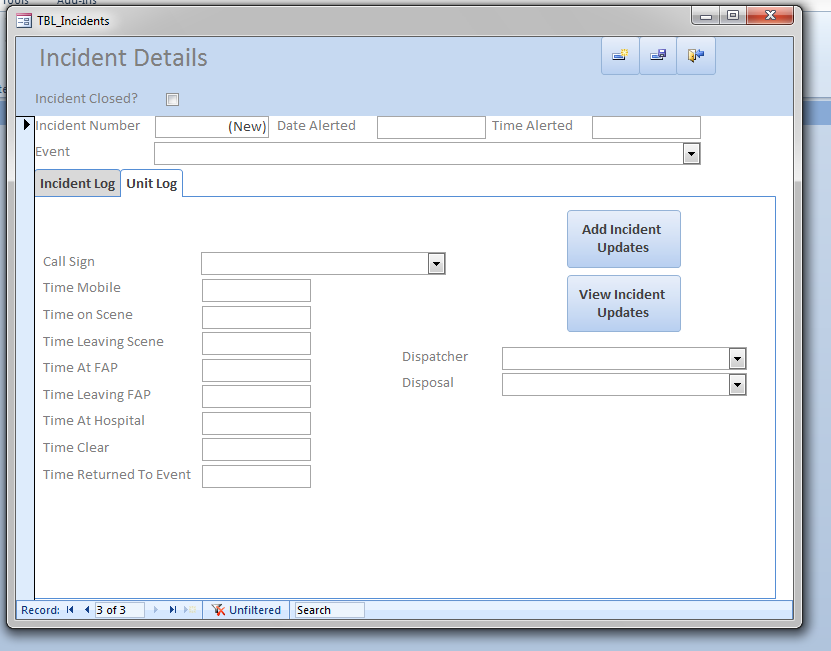The image size is (831, 651).
Task: Click the Time Alerted field
Action: 646,127
